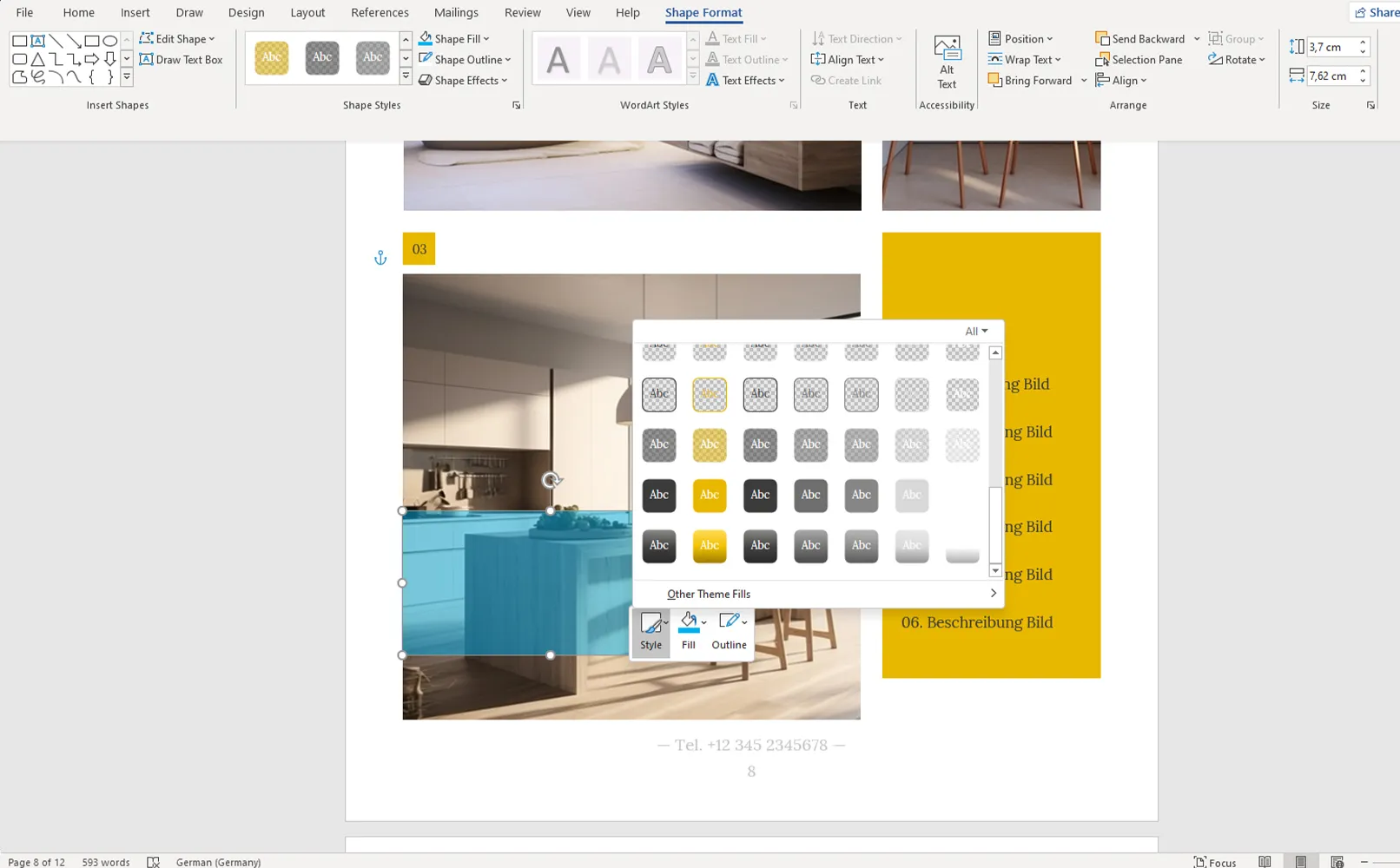The image size is (1400, 868).
Task: Switch to Read Mode view
Action: pyautogui.click(x=1265, y=862)
